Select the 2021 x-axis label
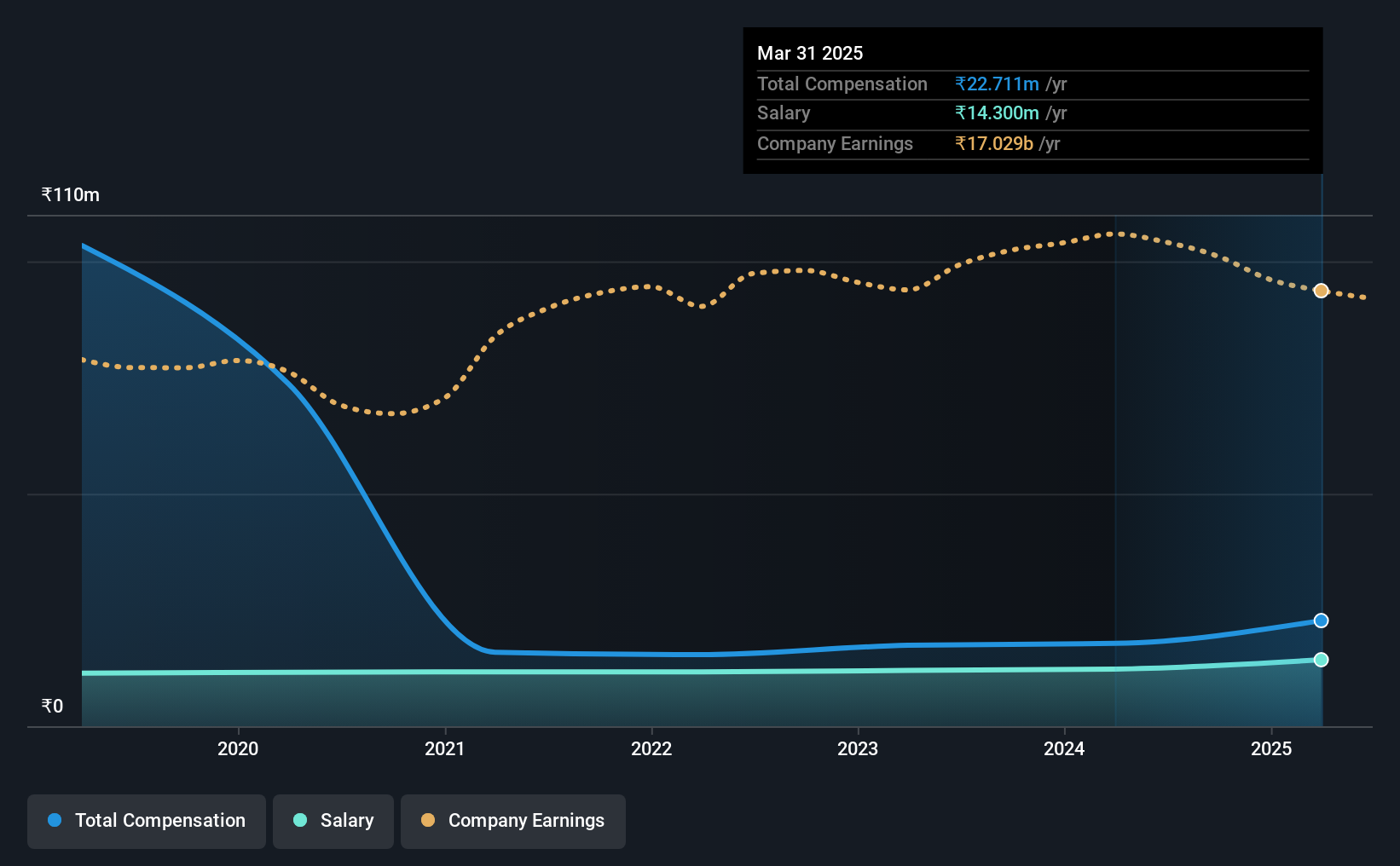 pyautogui.click(x=445, y=748)
